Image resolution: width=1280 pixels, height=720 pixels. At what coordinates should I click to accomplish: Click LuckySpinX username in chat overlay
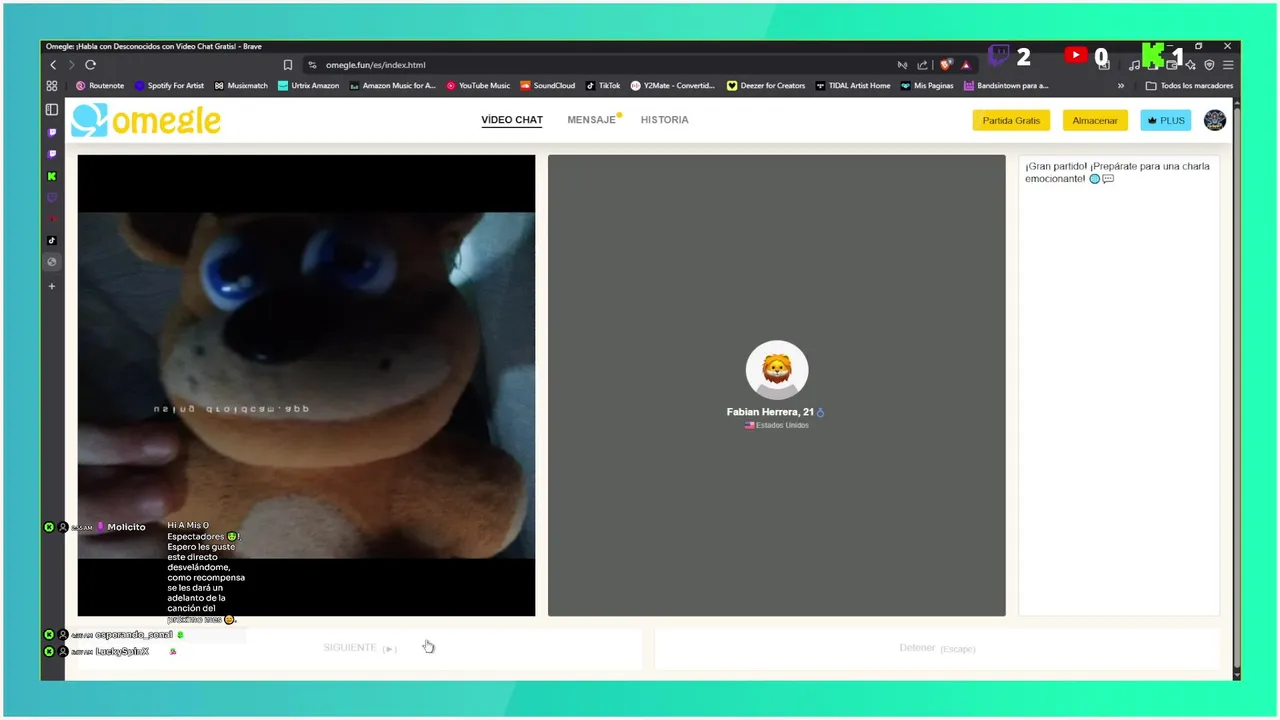click(x=122, y=651)
